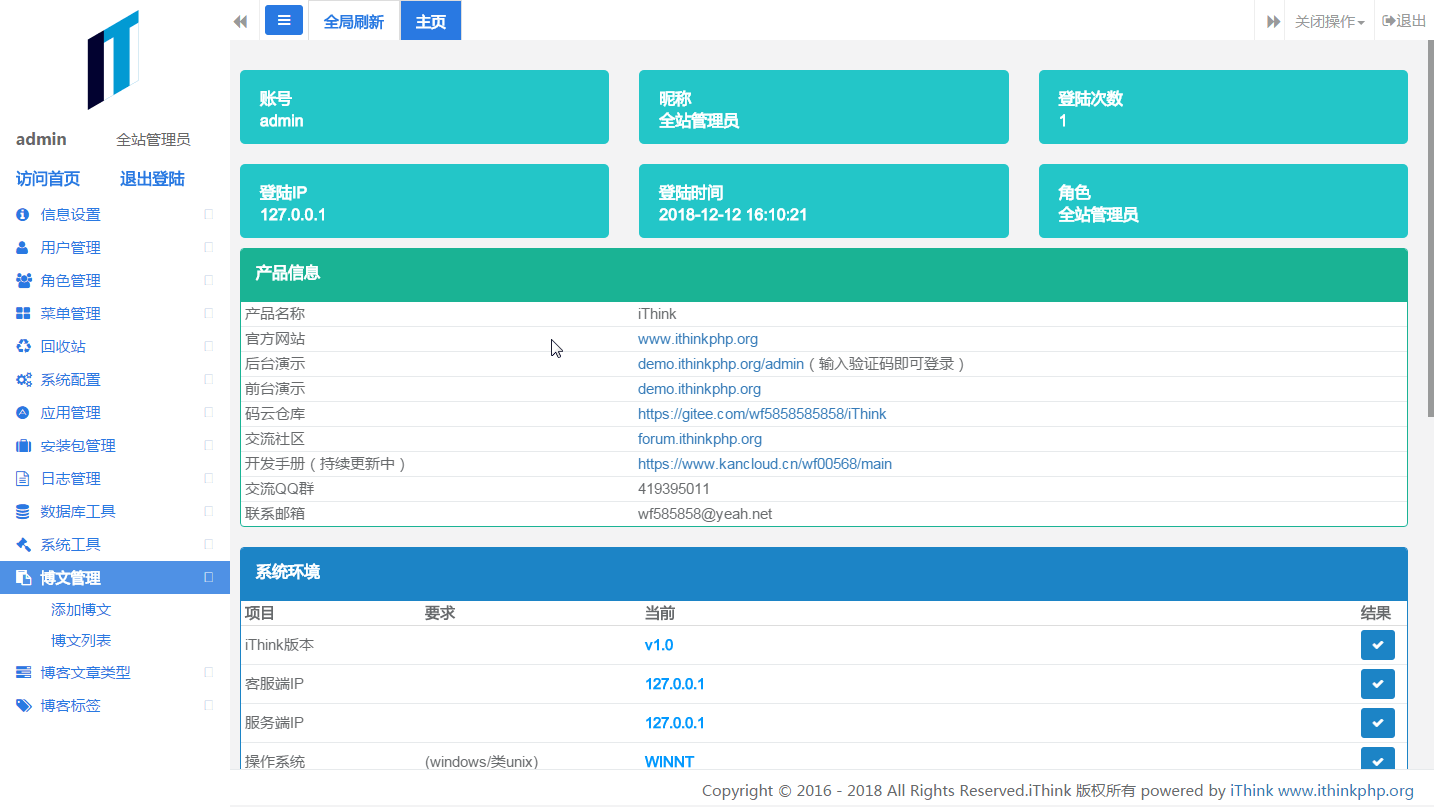The width and height of the screenshot is (1434, 807).
Task: Open the kancloud.cn manual link
Action: click(x=765, y=464)
